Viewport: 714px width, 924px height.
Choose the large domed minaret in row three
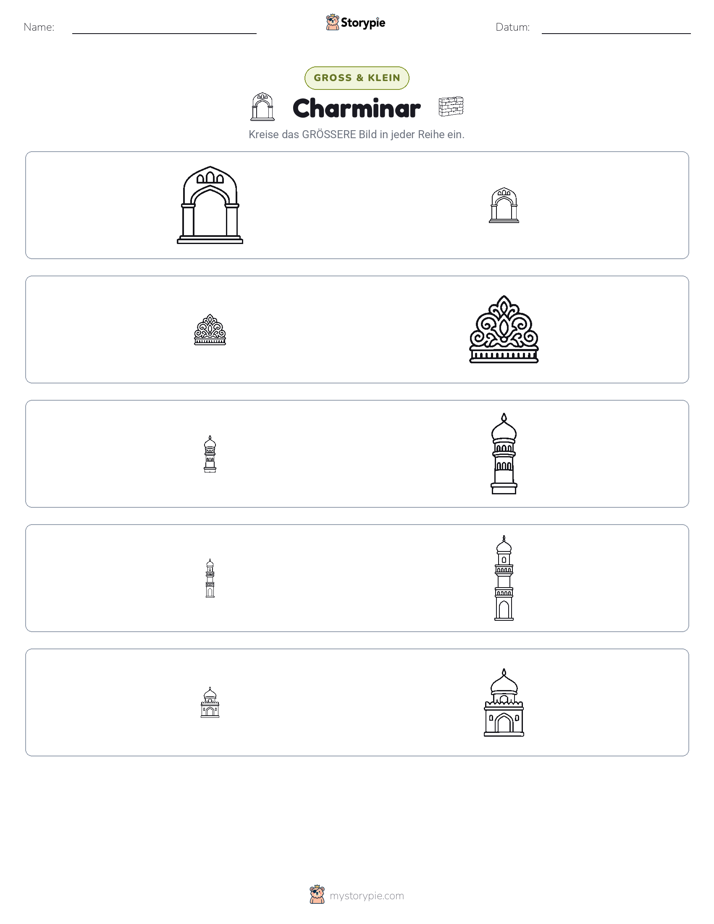(504, 454)
